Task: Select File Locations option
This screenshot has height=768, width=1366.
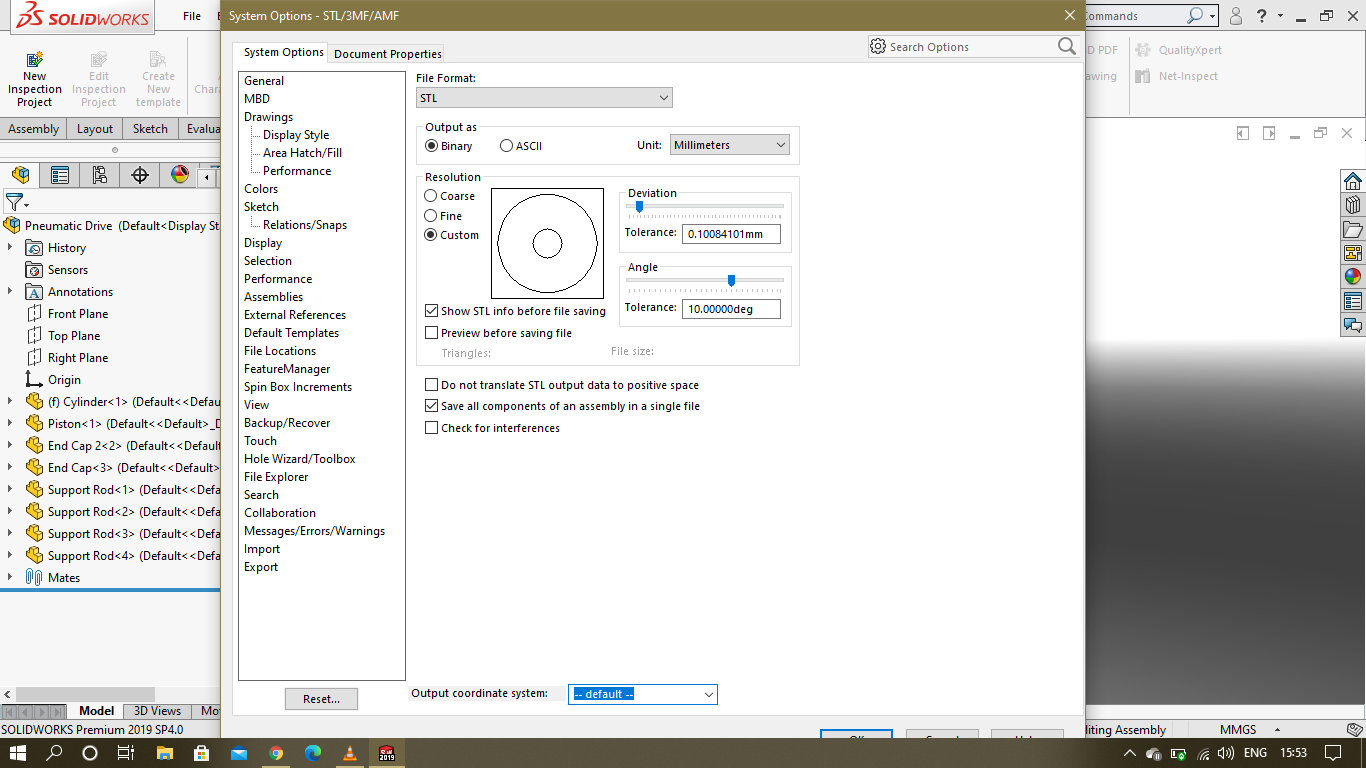Action: coord(280,351)
